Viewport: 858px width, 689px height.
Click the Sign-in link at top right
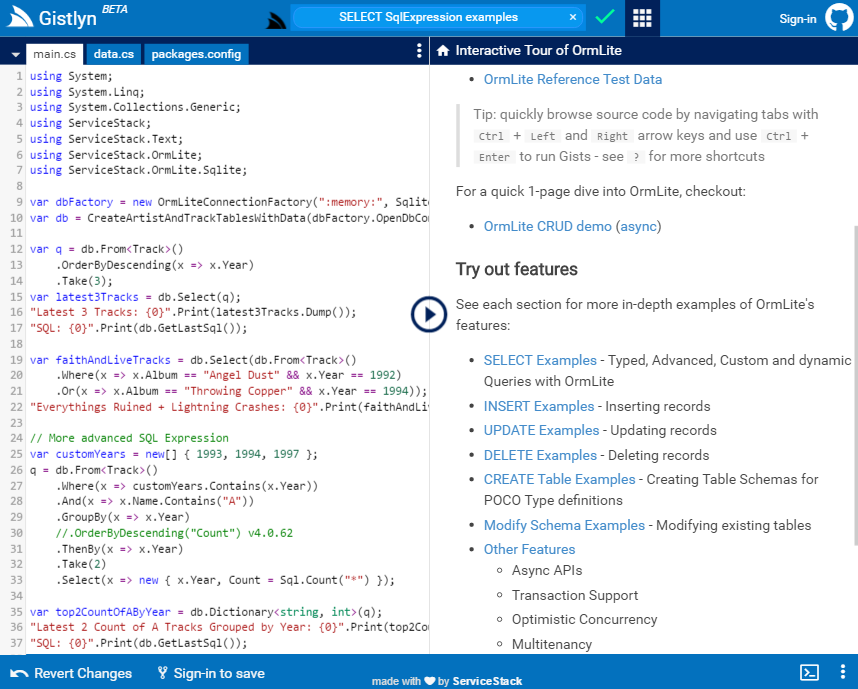(797, 19)
